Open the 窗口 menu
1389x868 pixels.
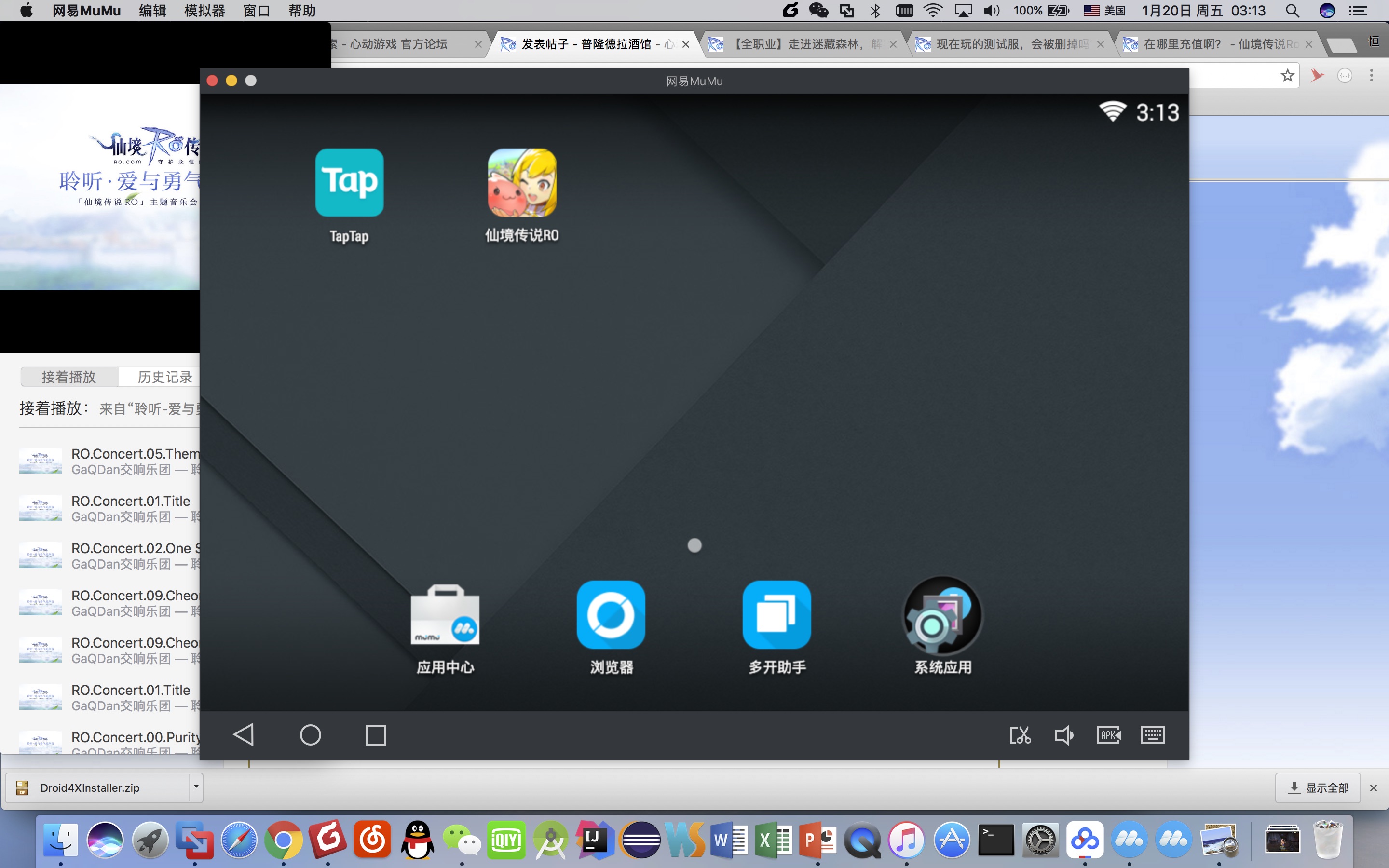[257, 10]
